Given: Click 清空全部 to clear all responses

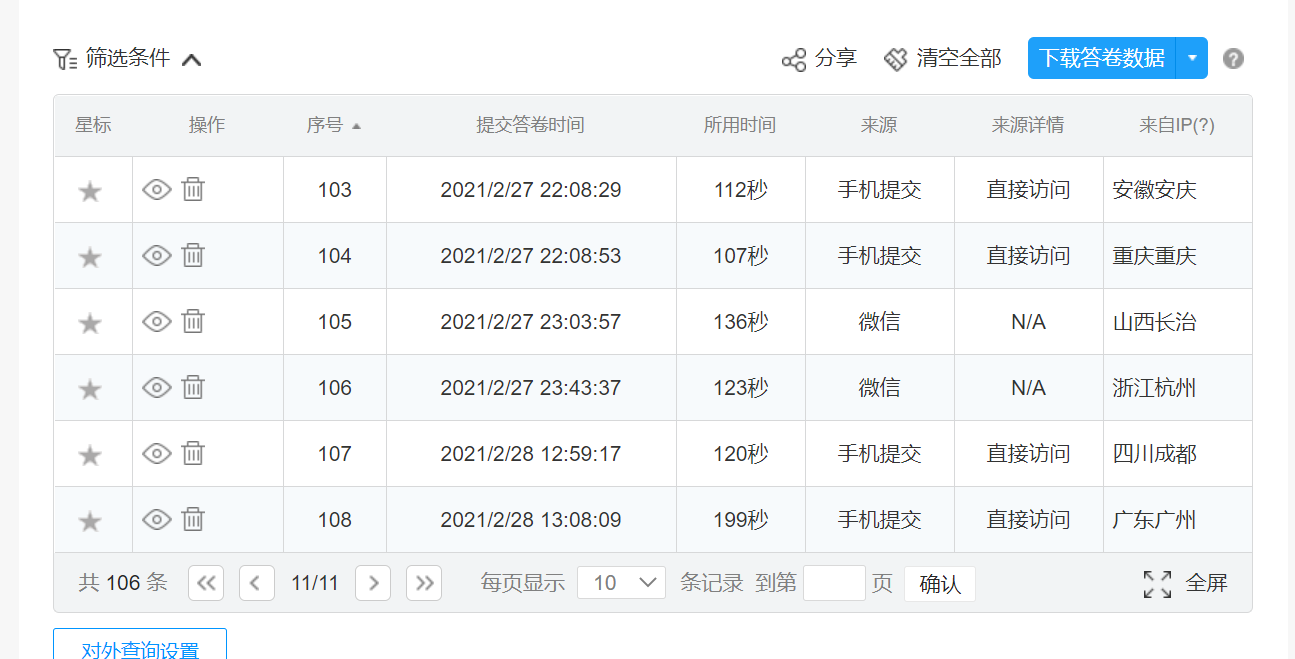Looking at the screenshot, I should point(943,59).
